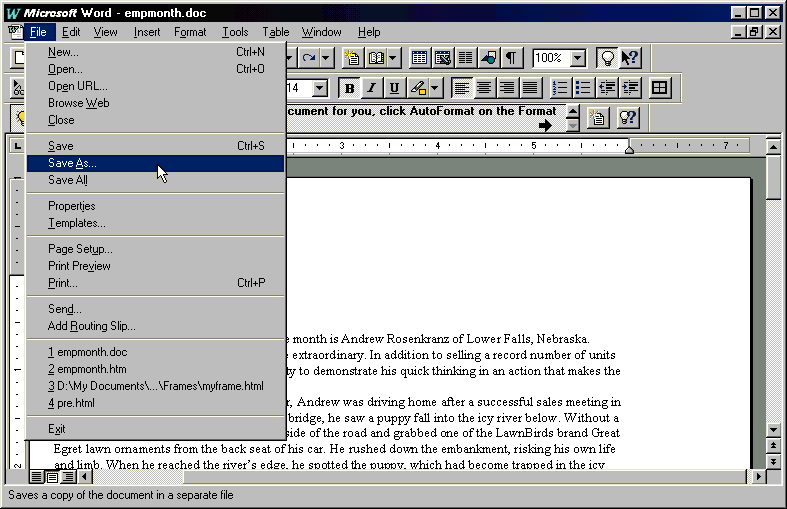Click Exit in the File menu
This screenshot has height=509, width=787.
57,429
